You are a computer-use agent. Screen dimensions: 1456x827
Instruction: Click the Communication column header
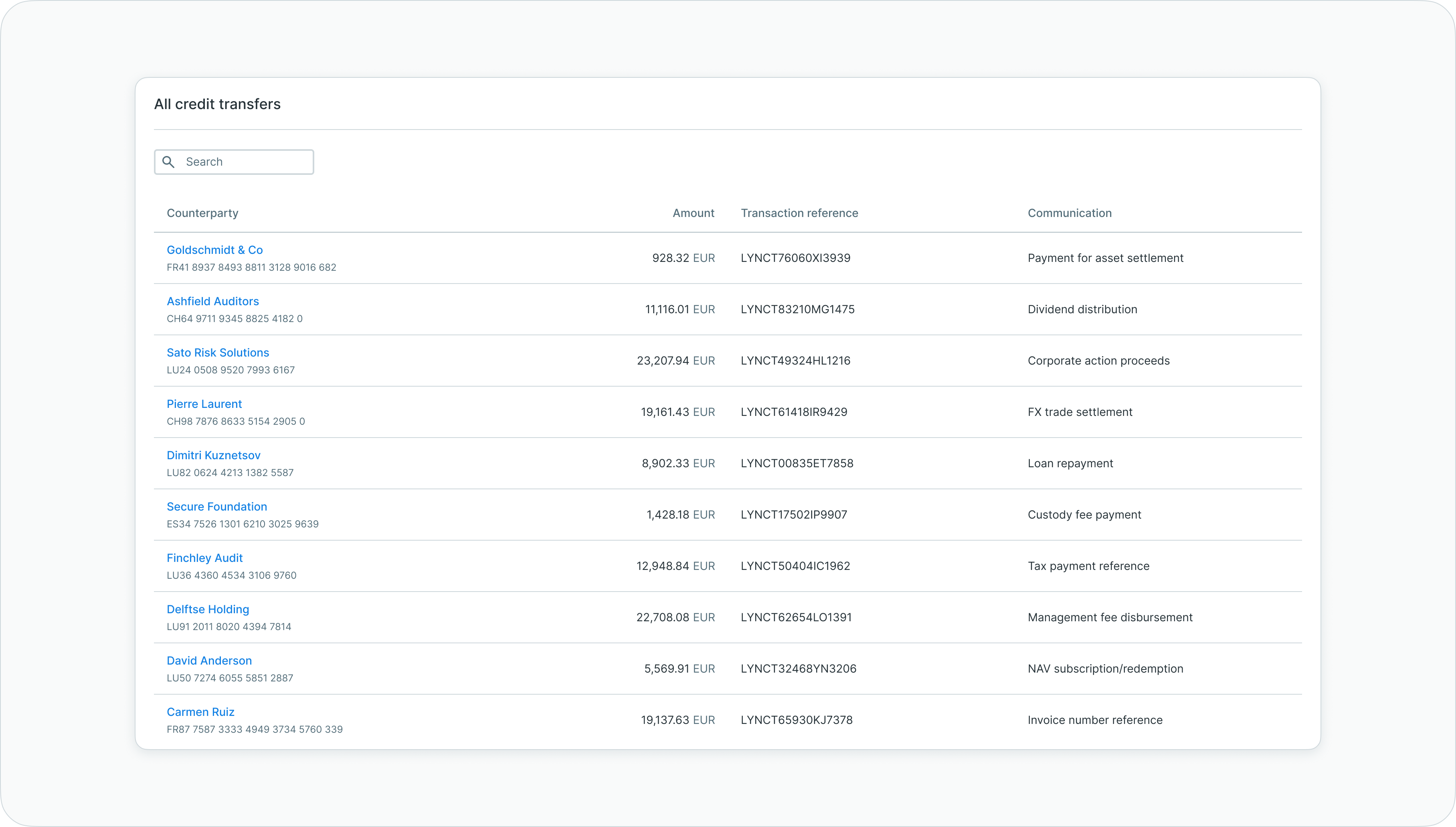click(x=1069, y=213)
